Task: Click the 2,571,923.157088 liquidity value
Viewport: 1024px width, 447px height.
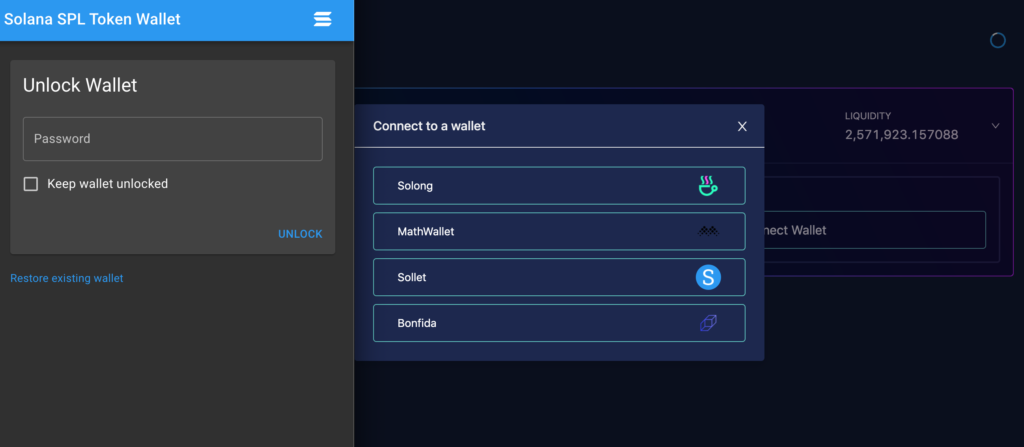Action: tap(901, 135)
